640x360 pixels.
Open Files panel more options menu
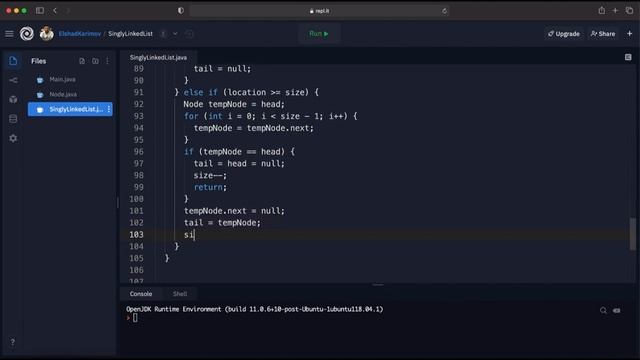click(x=107, y=61)
